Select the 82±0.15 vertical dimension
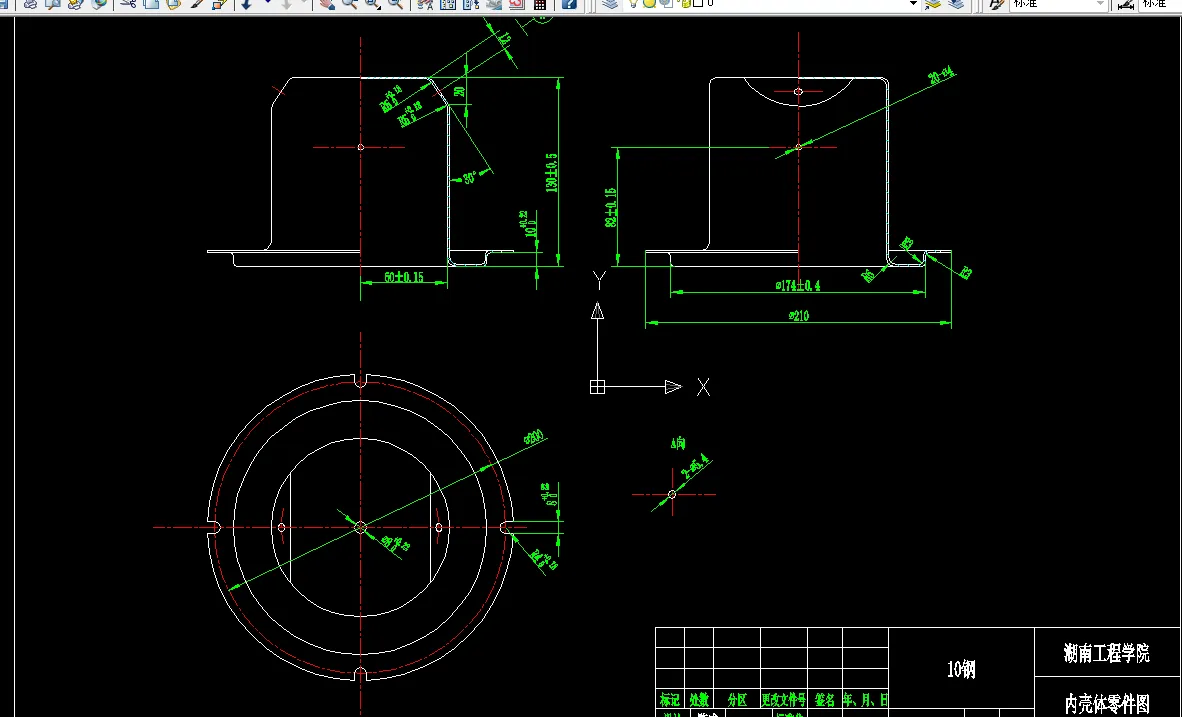Viewport: 1182px width, 717px height. [x=611, y=207]
